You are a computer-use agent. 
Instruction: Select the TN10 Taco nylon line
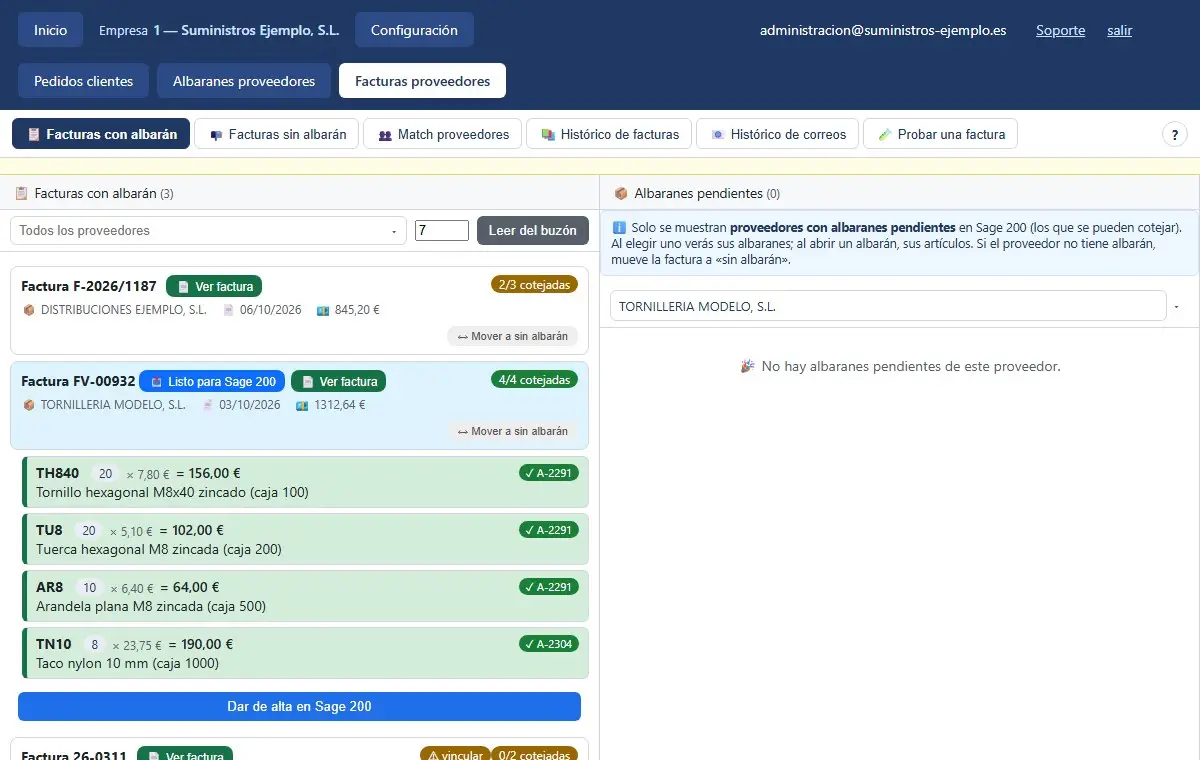(305, 653)
